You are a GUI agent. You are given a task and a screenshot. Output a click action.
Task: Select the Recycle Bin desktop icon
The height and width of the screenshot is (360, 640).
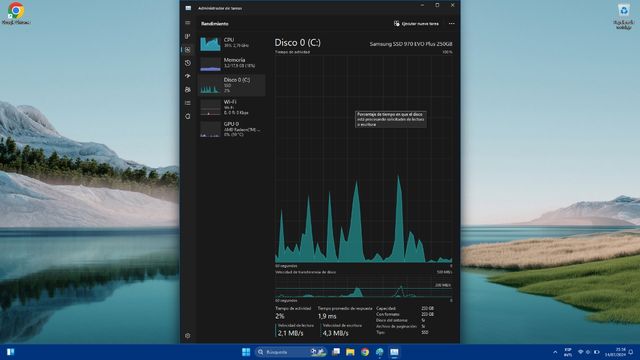click(x=624, y=16)
